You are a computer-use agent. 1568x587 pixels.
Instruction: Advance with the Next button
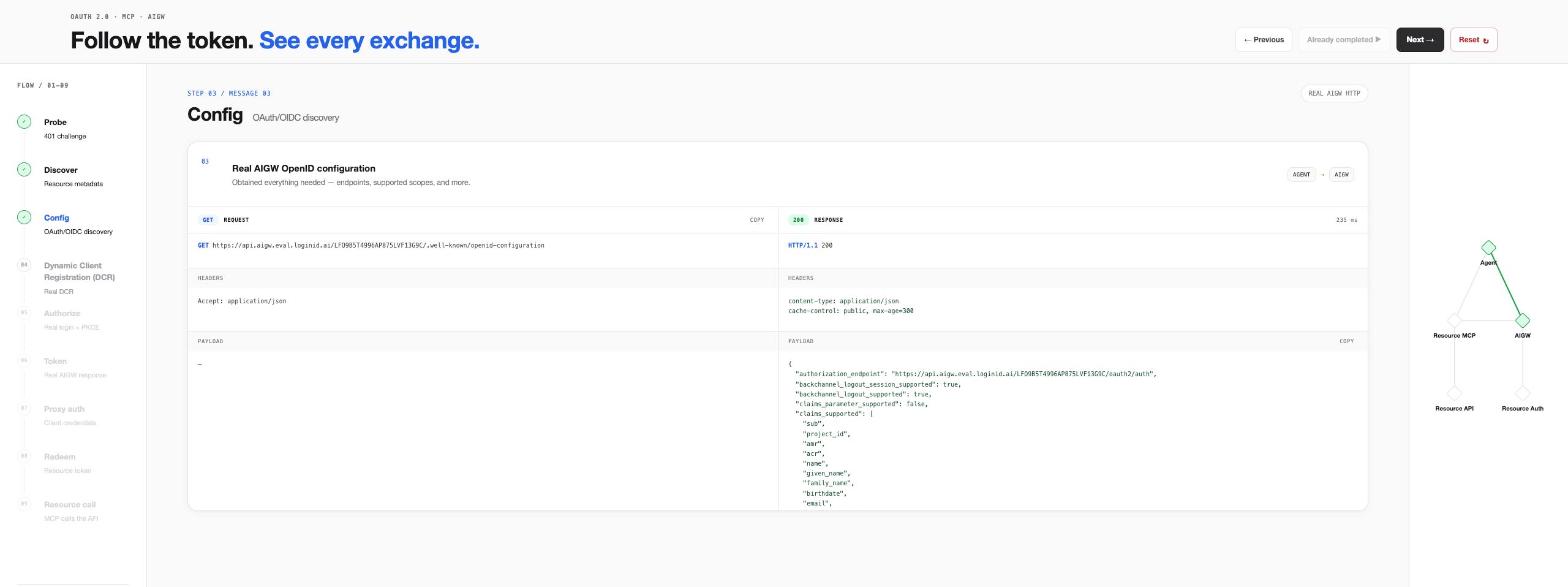(1420, 40)
